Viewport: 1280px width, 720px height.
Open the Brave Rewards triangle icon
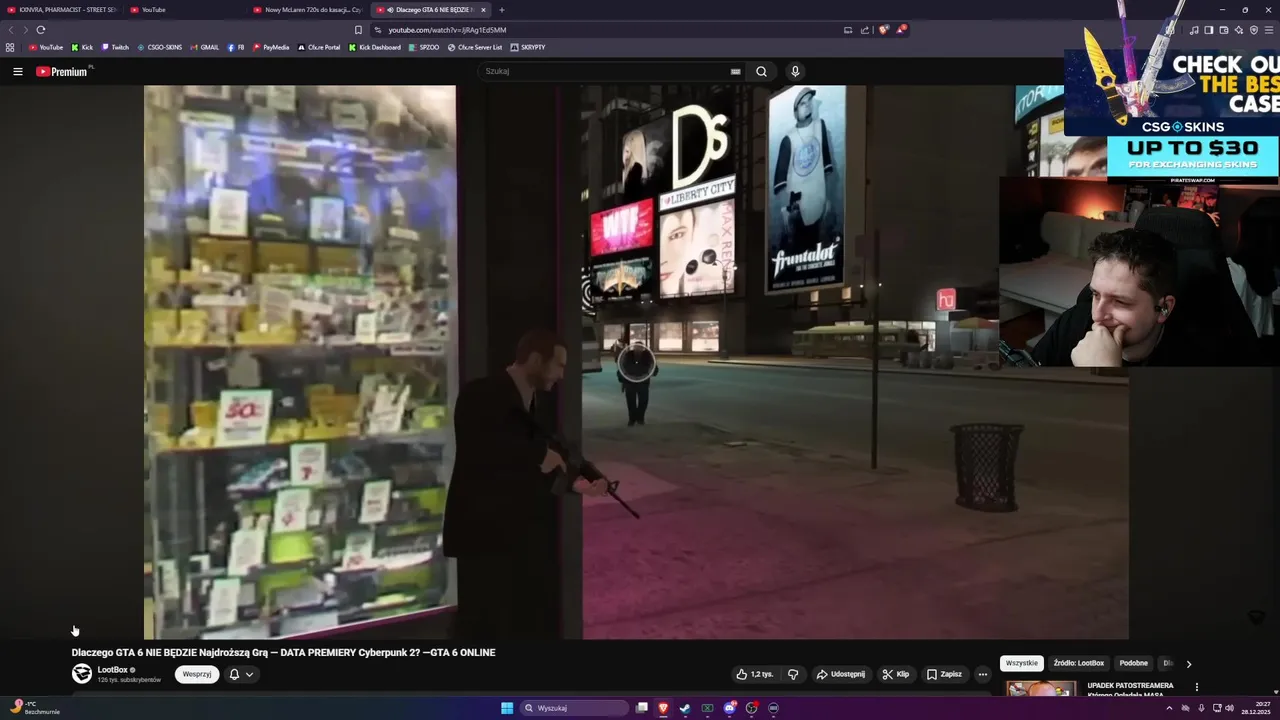[x=900, y=30]
